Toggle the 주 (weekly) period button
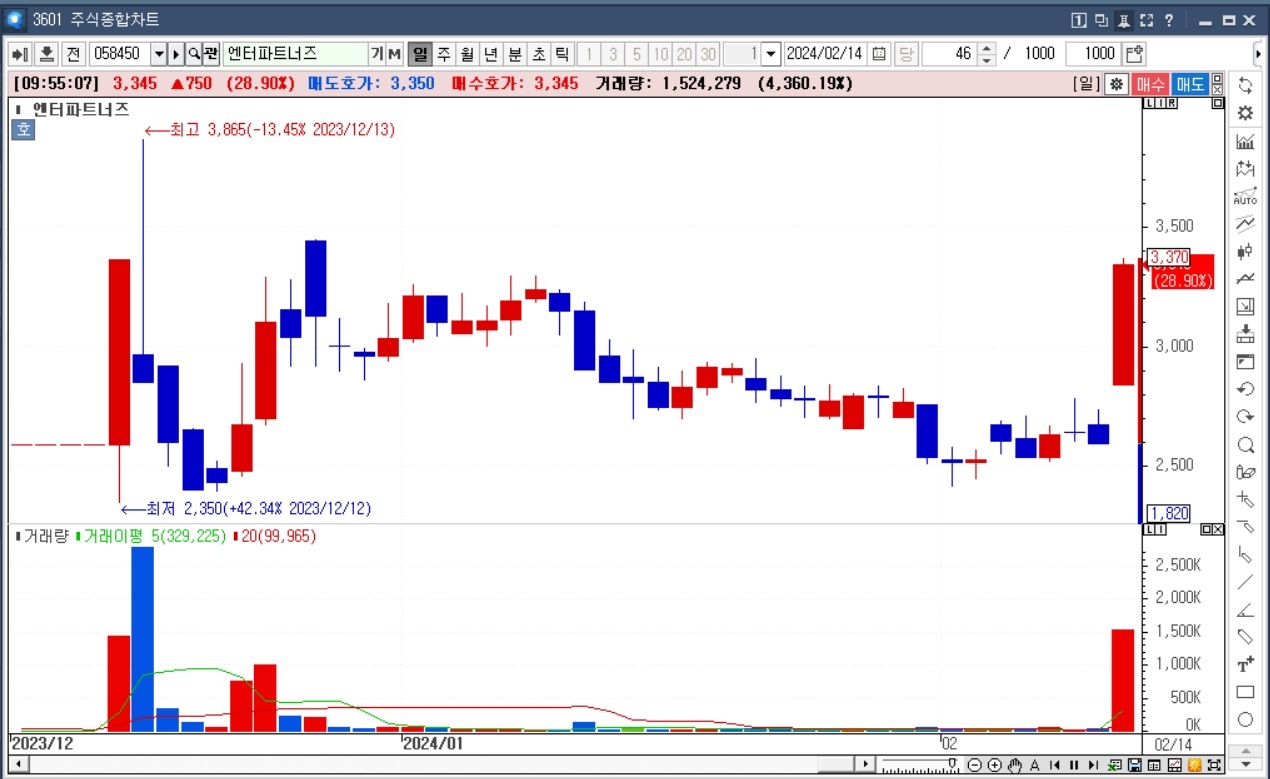Viewport: 1270px width, 779px height. click(x=444, y=53)
